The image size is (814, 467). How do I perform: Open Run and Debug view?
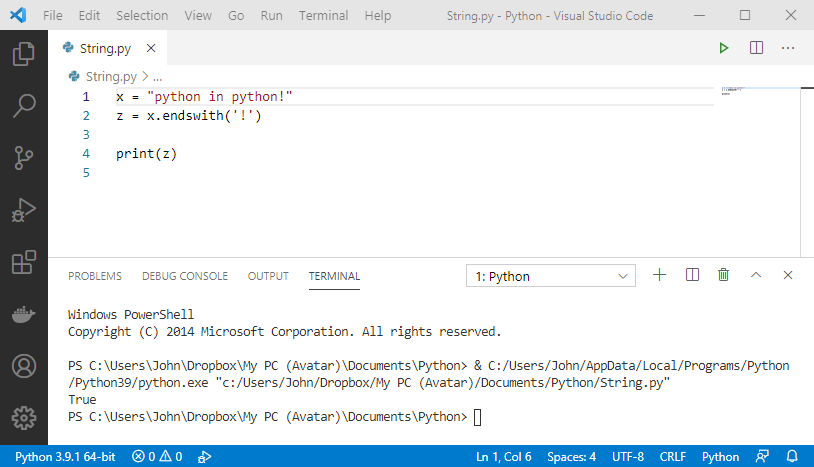[23, 210]
